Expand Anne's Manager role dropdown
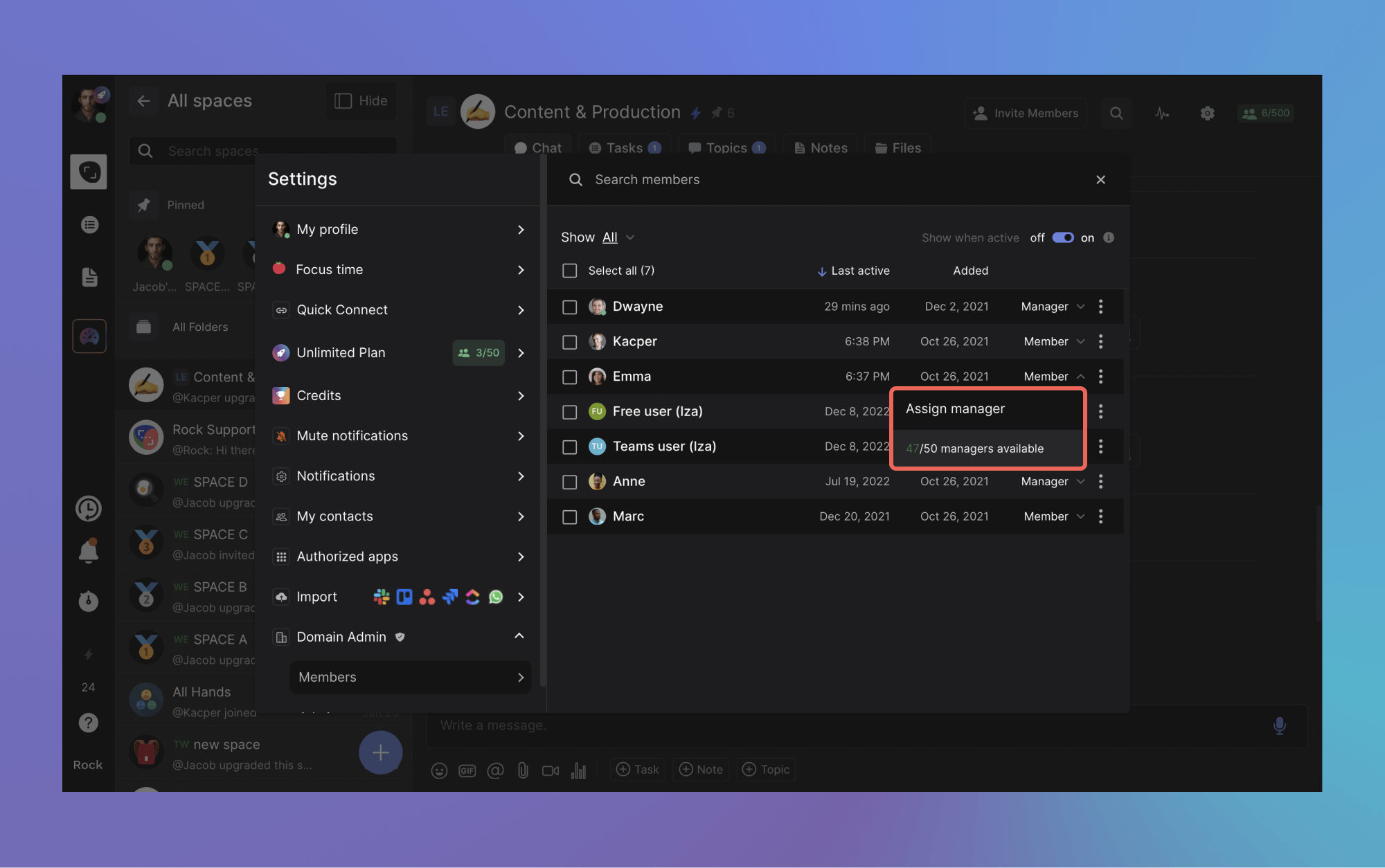 (x=1052, y=482)
